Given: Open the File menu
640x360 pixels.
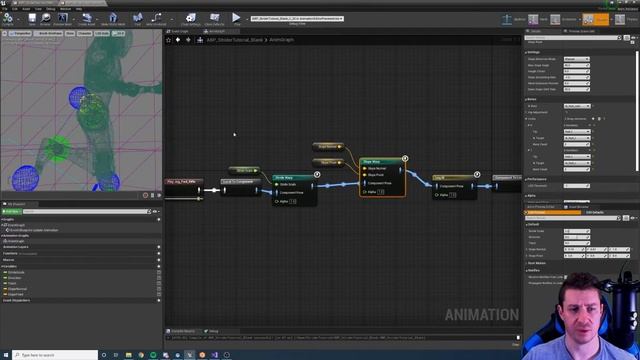Looking at the screenshot, I should point(4,9).
